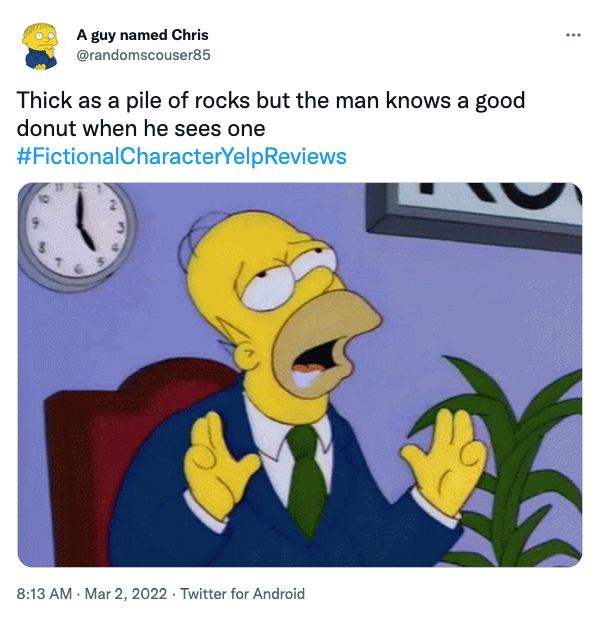Viewport: 600px width, 618px height.
Task: Click the Mar 2, 2022 date
Action: [126, 594]
